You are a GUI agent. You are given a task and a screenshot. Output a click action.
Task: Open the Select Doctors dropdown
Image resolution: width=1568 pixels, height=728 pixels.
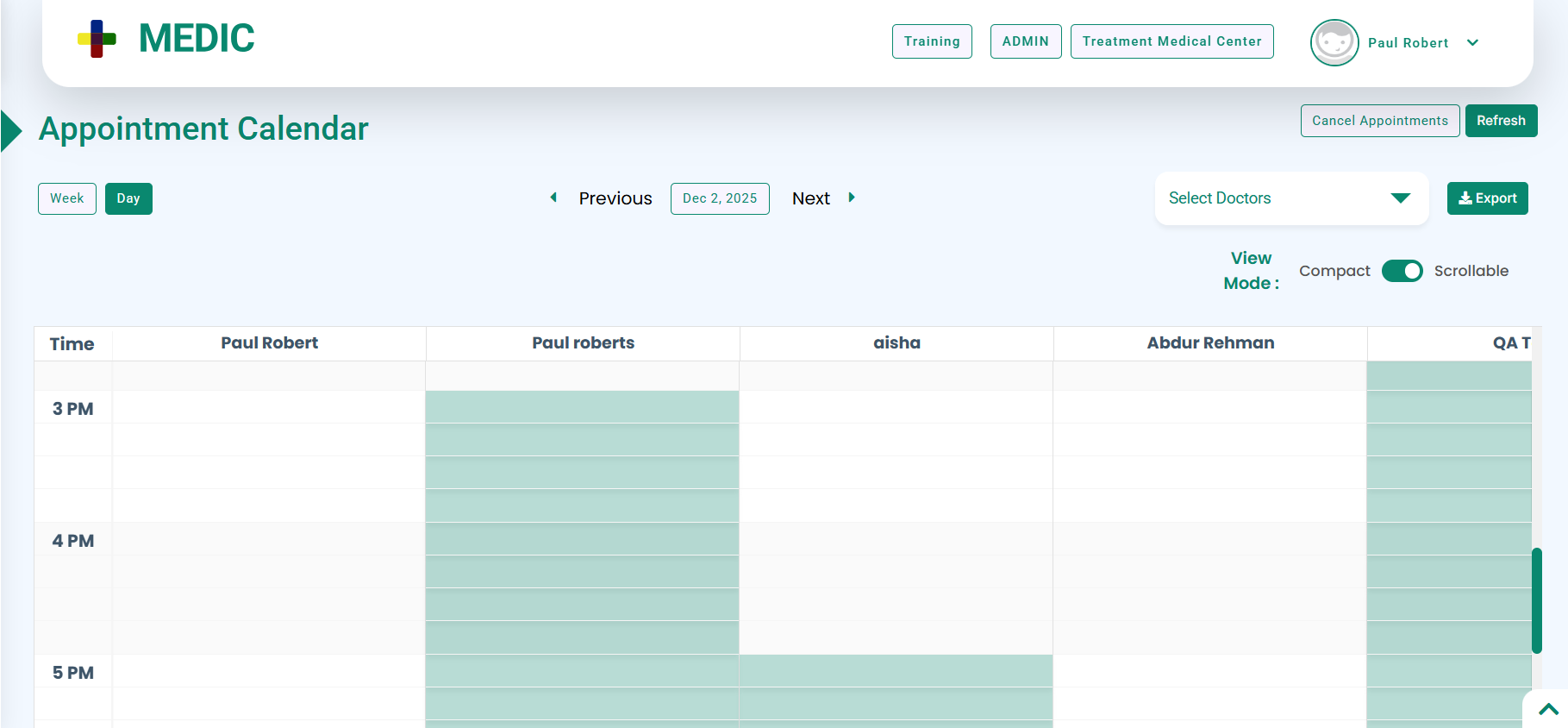click(1290, 198)
